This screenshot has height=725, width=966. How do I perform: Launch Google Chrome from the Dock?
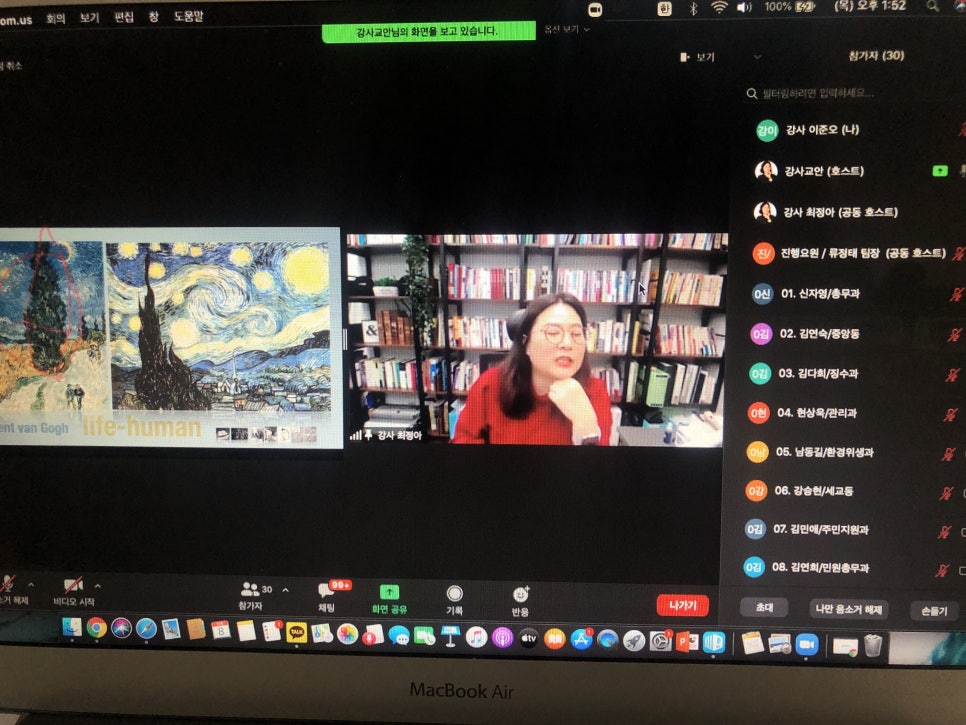tap(97, 628)
